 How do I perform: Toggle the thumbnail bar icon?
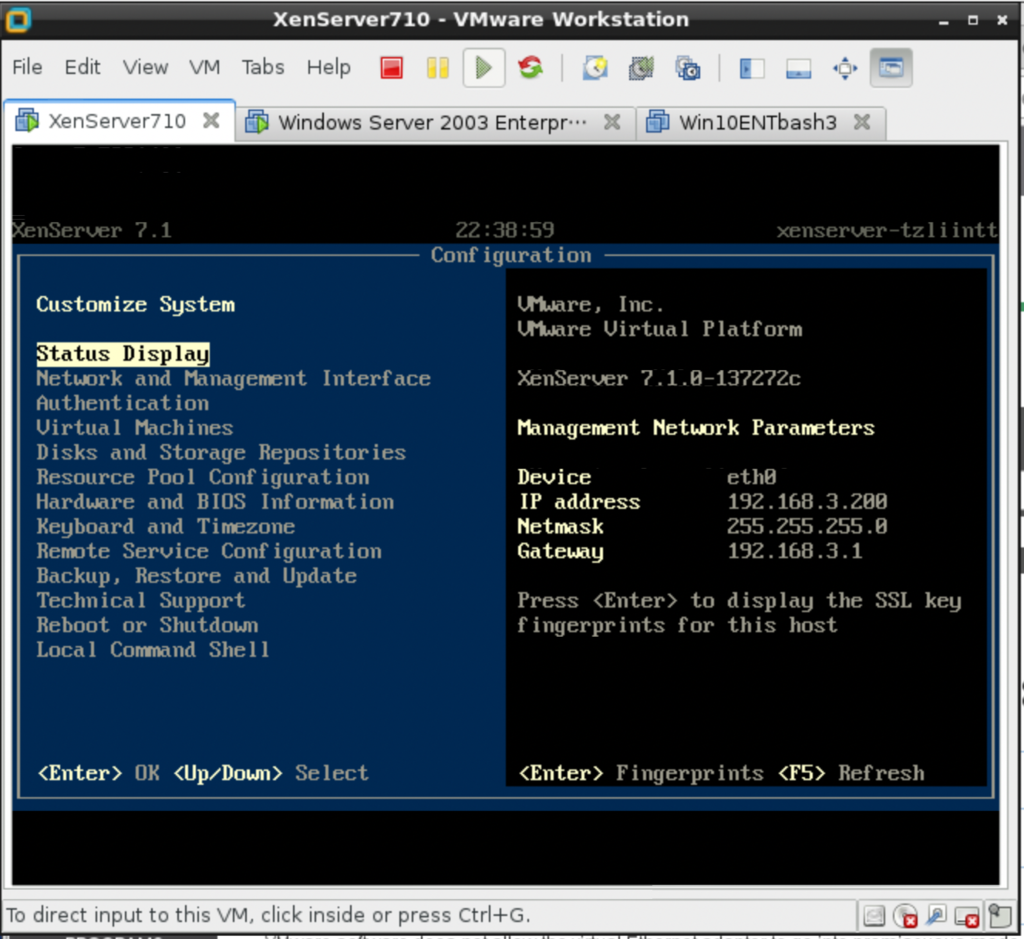coord(798,67)
